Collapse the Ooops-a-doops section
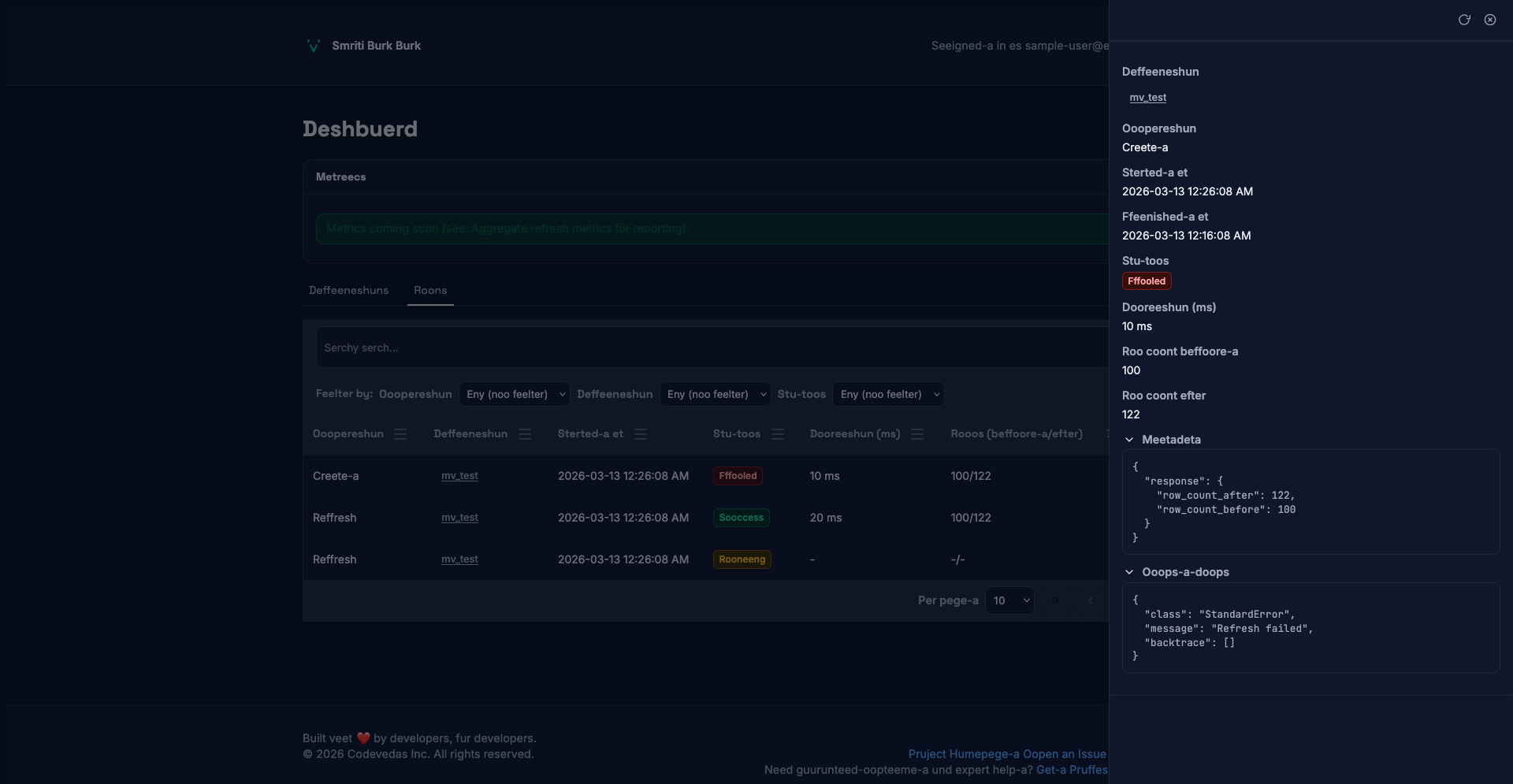Screen dimensions: 1513x784 [1129, 572]
